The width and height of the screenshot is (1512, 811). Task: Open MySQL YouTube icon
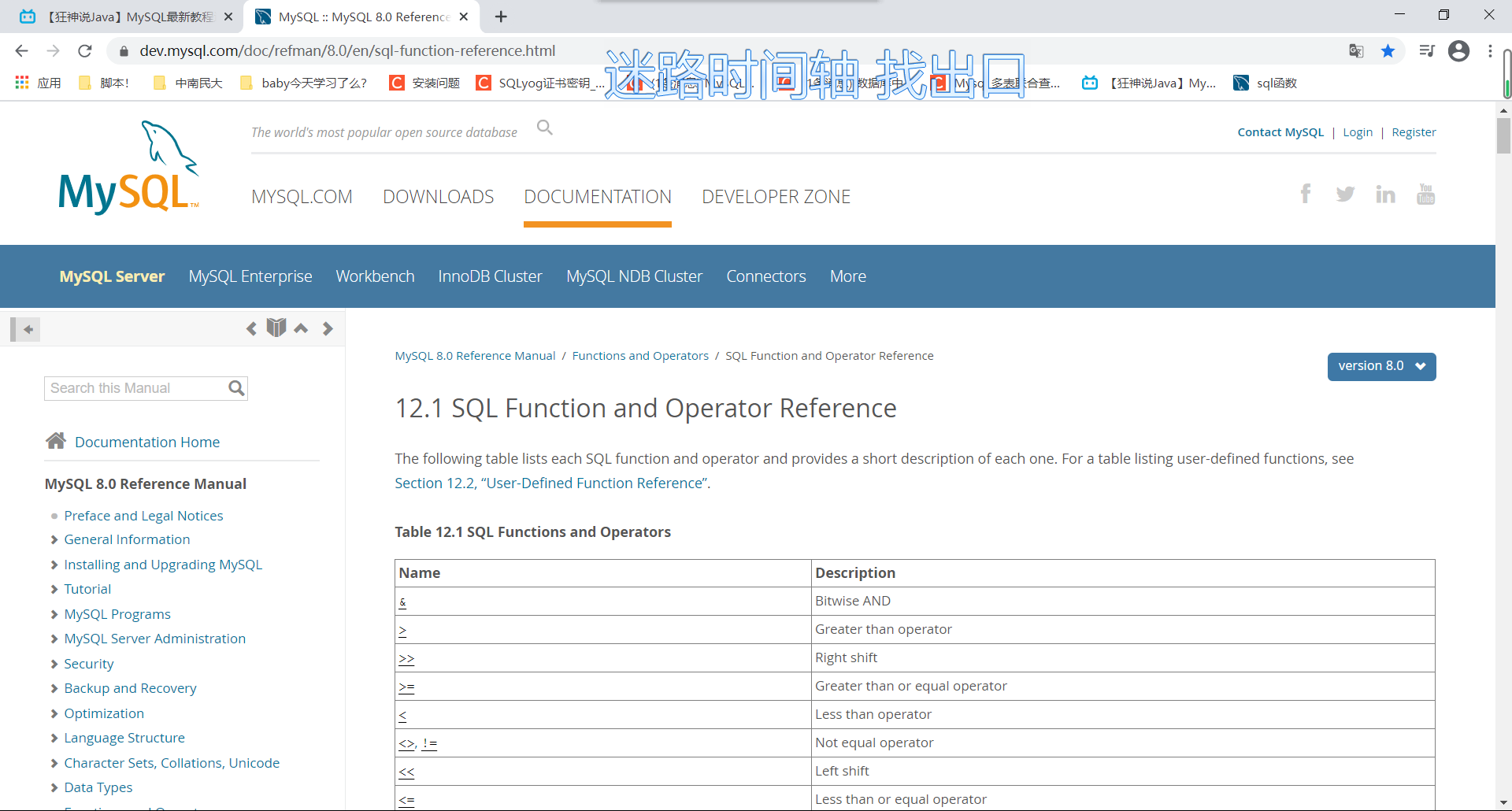1425,194
